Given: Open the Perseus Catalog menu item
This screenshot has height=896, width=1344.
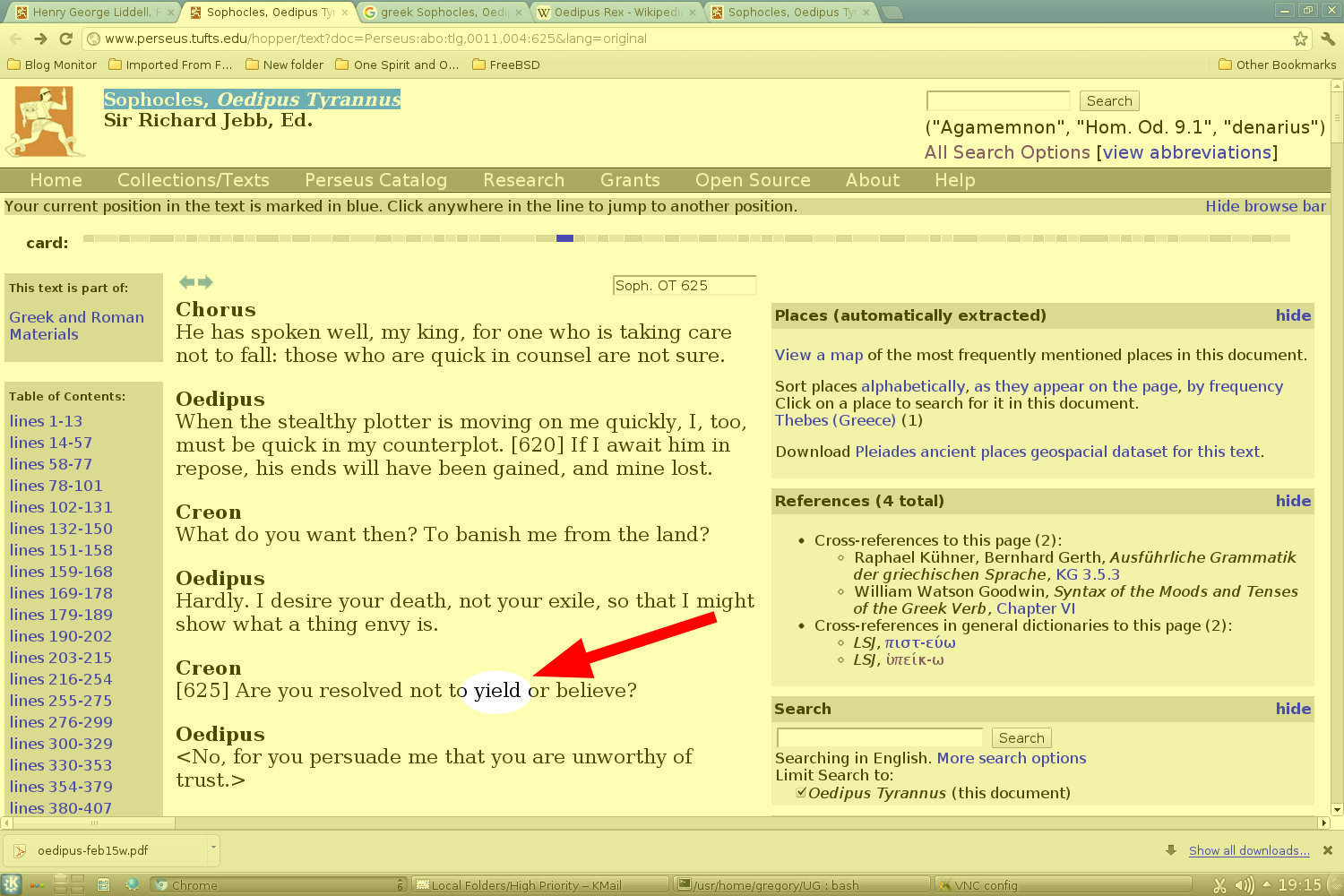Looking at the screenshot, I should click(375, 180).
